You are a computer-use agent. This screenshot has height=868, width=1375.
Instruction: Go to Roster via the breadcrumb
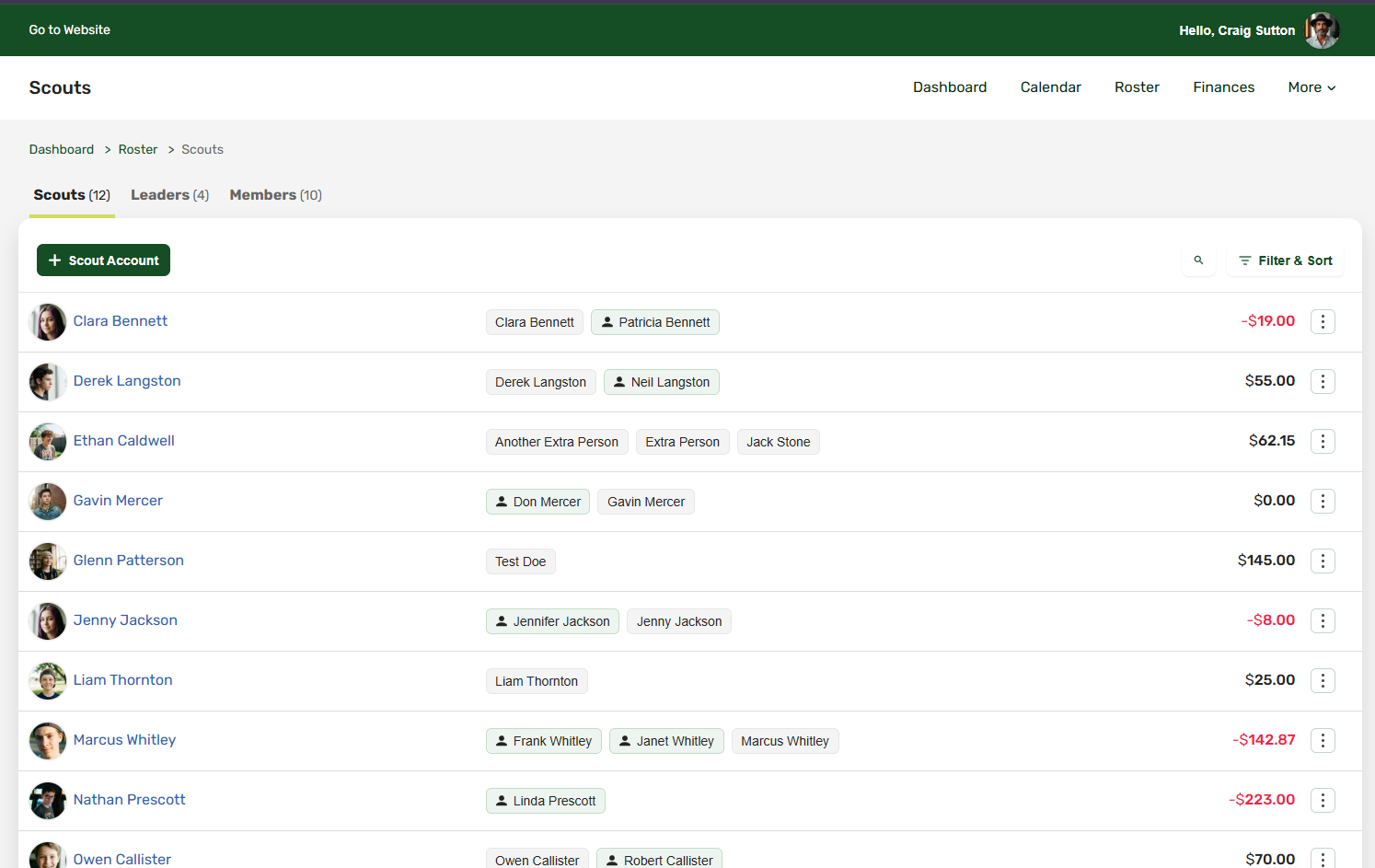coord(138,149)
